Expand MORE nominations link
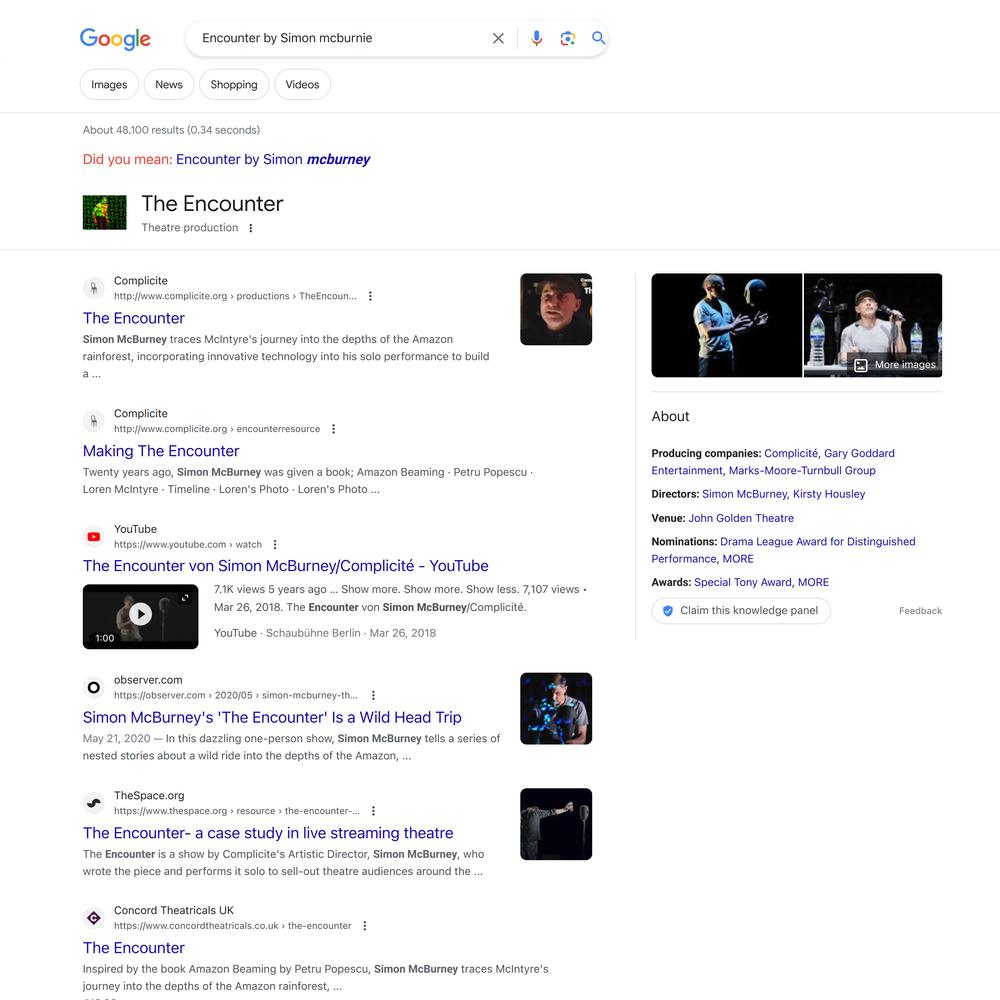 point(738,559)
